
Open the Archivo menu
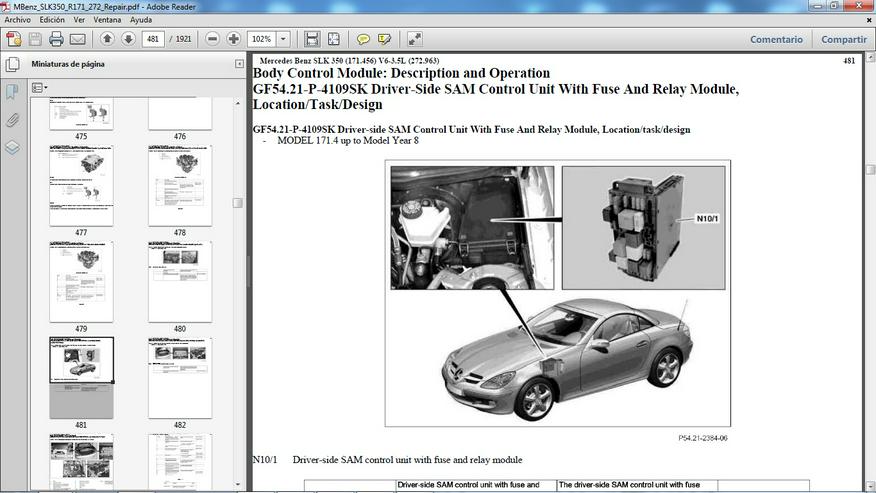tap(18, 20)
